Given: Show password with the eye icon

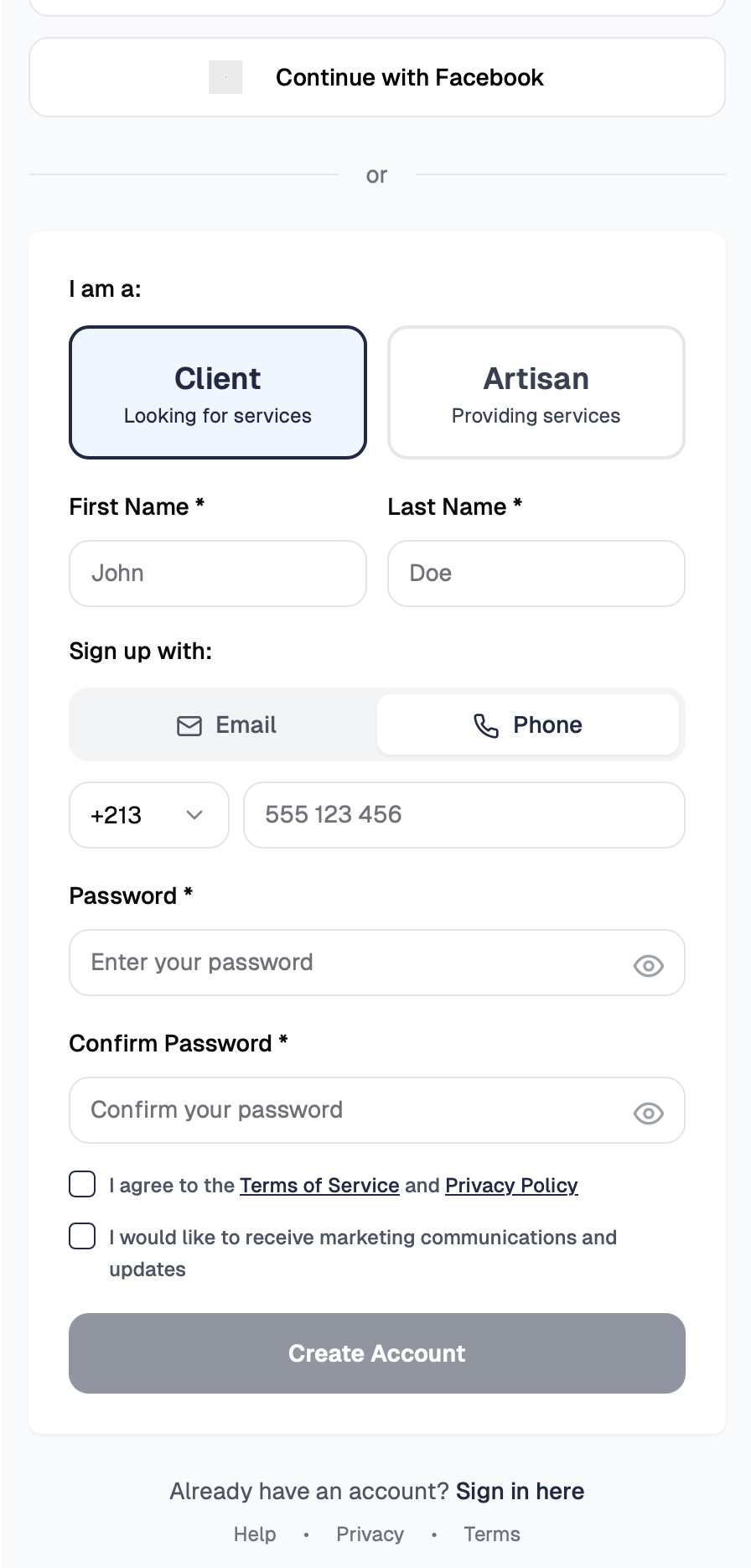Looking at the screenshot, I should tap(649, 966).
